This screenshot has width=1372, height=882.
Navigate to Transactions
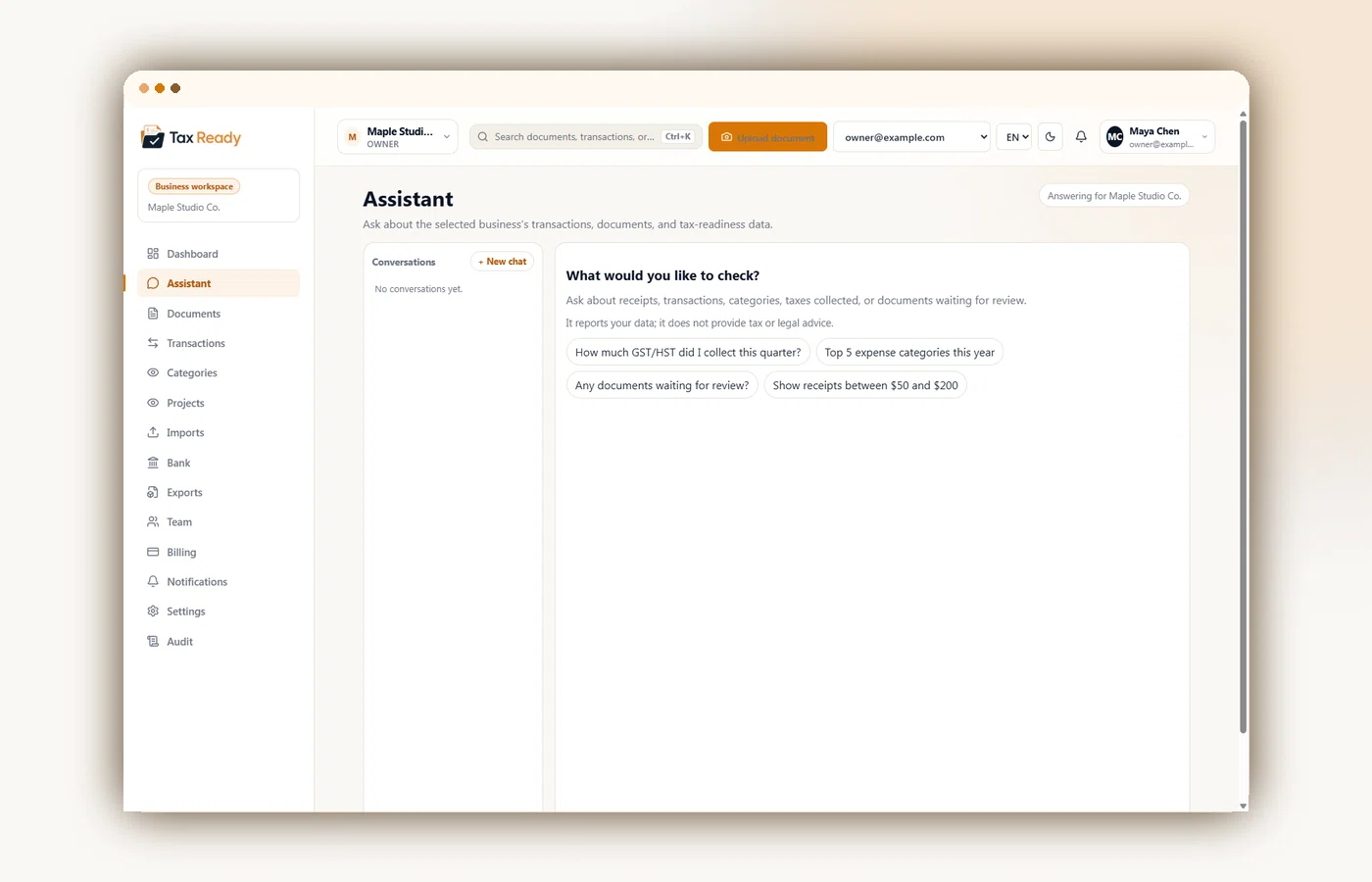click(x=219, y=343)
